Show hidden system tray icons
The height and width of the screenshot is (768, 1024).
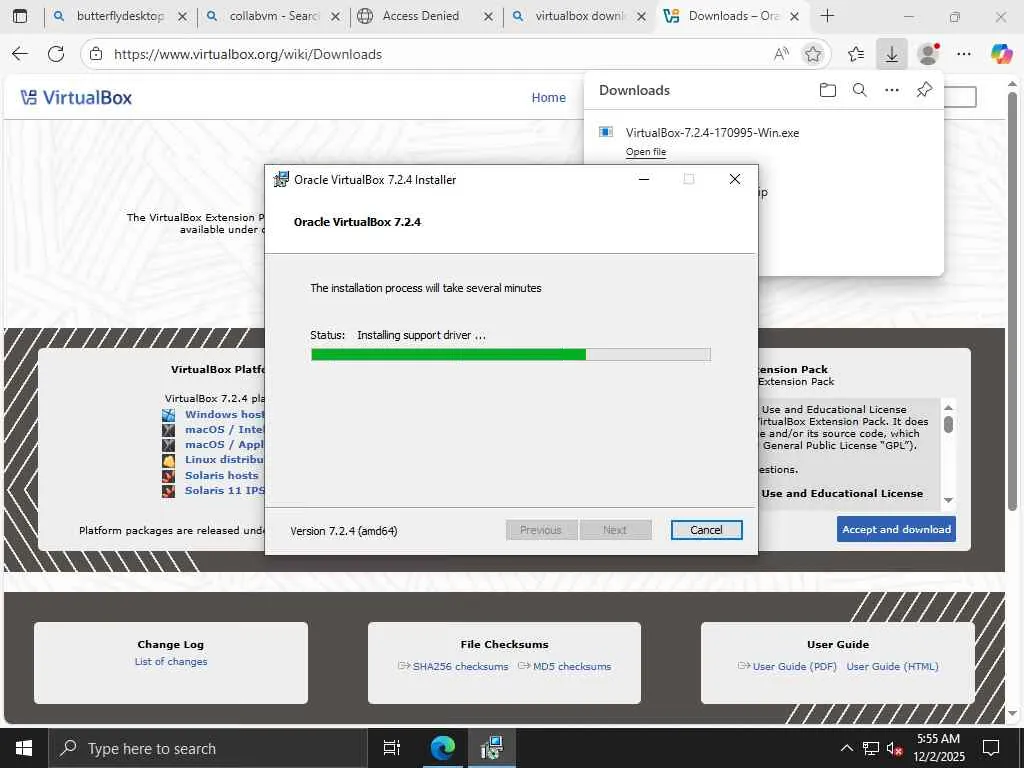(846, 748)
